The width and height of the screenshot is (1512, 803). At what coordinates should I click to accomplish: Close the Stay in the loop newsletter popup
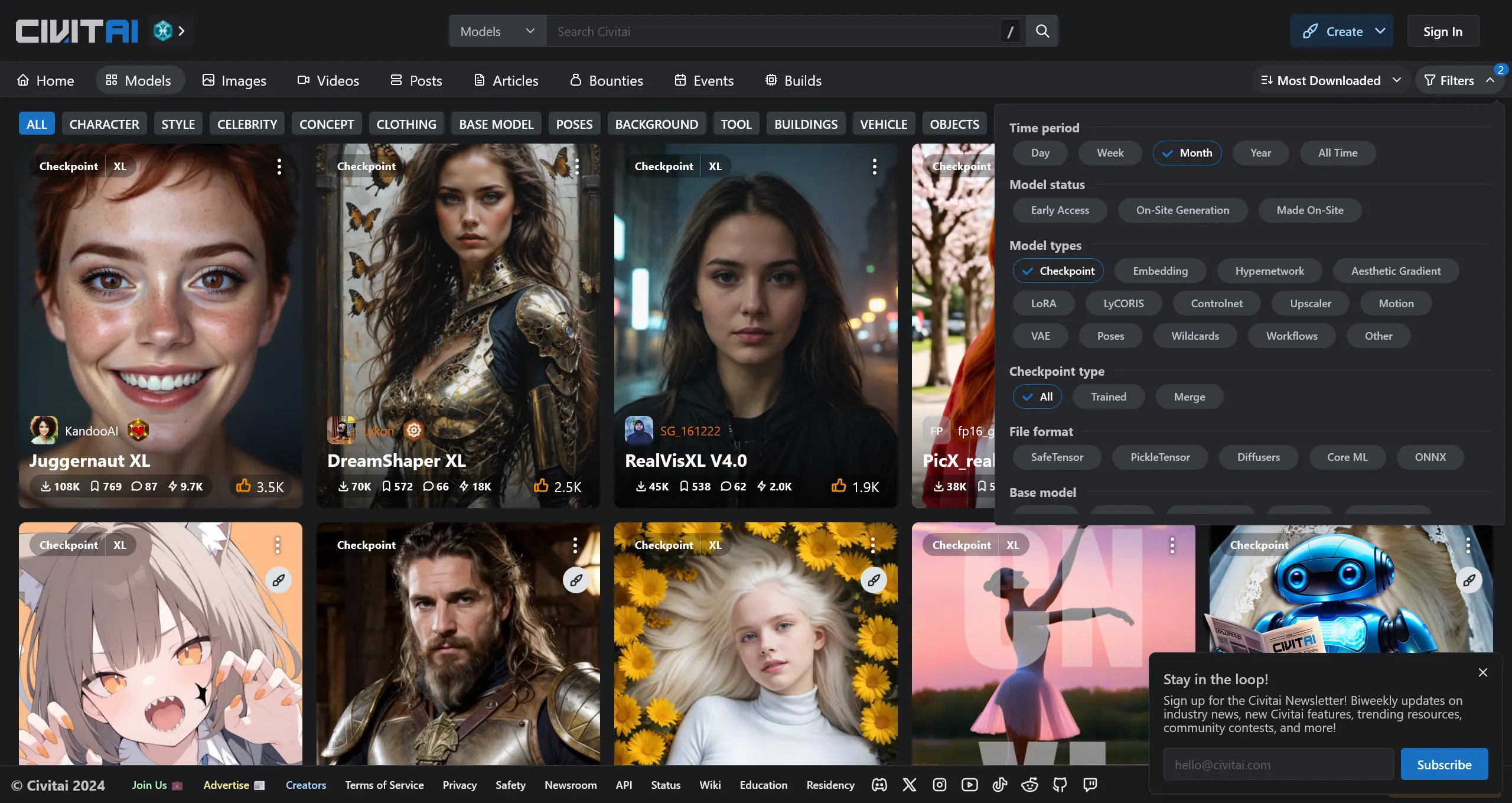point(1483,672)
